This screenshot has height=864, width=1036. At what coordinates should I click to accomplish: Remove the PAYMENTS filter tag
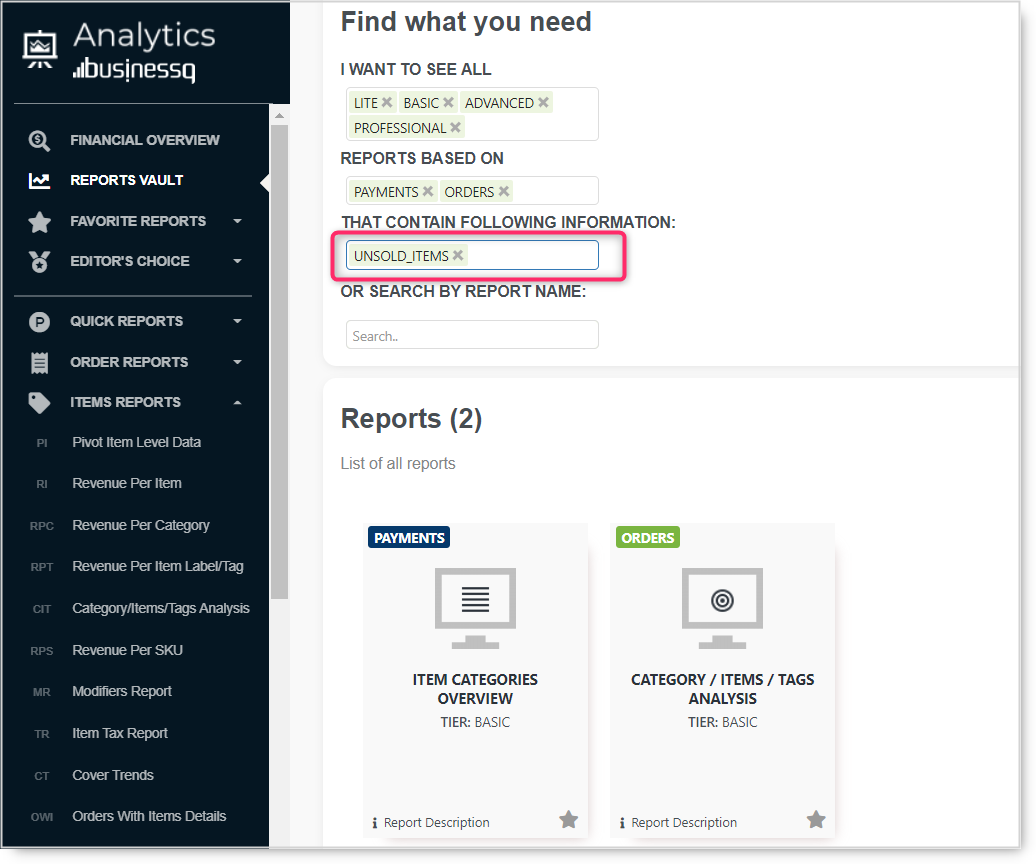pyautogui.click(x=427, y=192)
